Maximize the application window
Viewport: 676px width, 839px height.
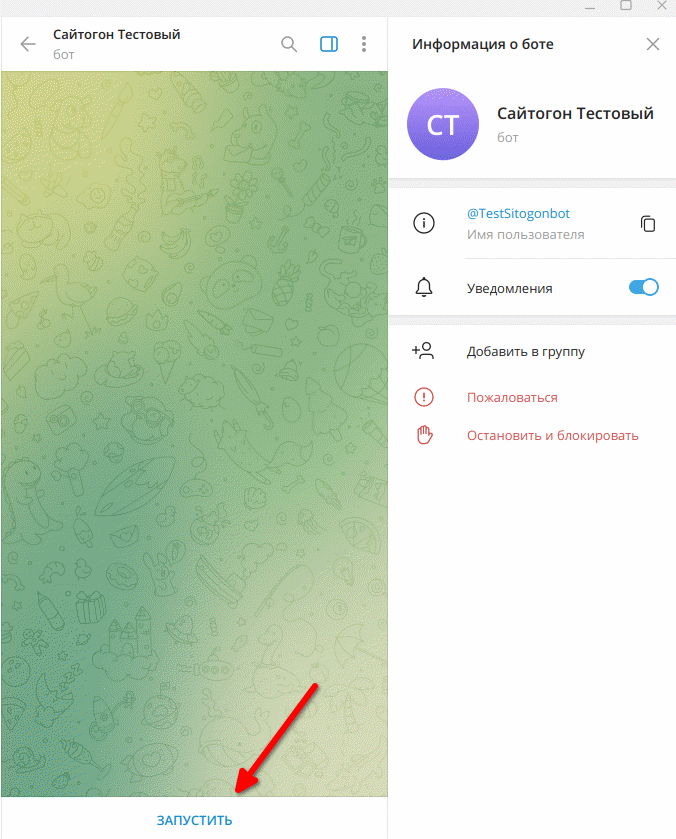pos(626,5)
